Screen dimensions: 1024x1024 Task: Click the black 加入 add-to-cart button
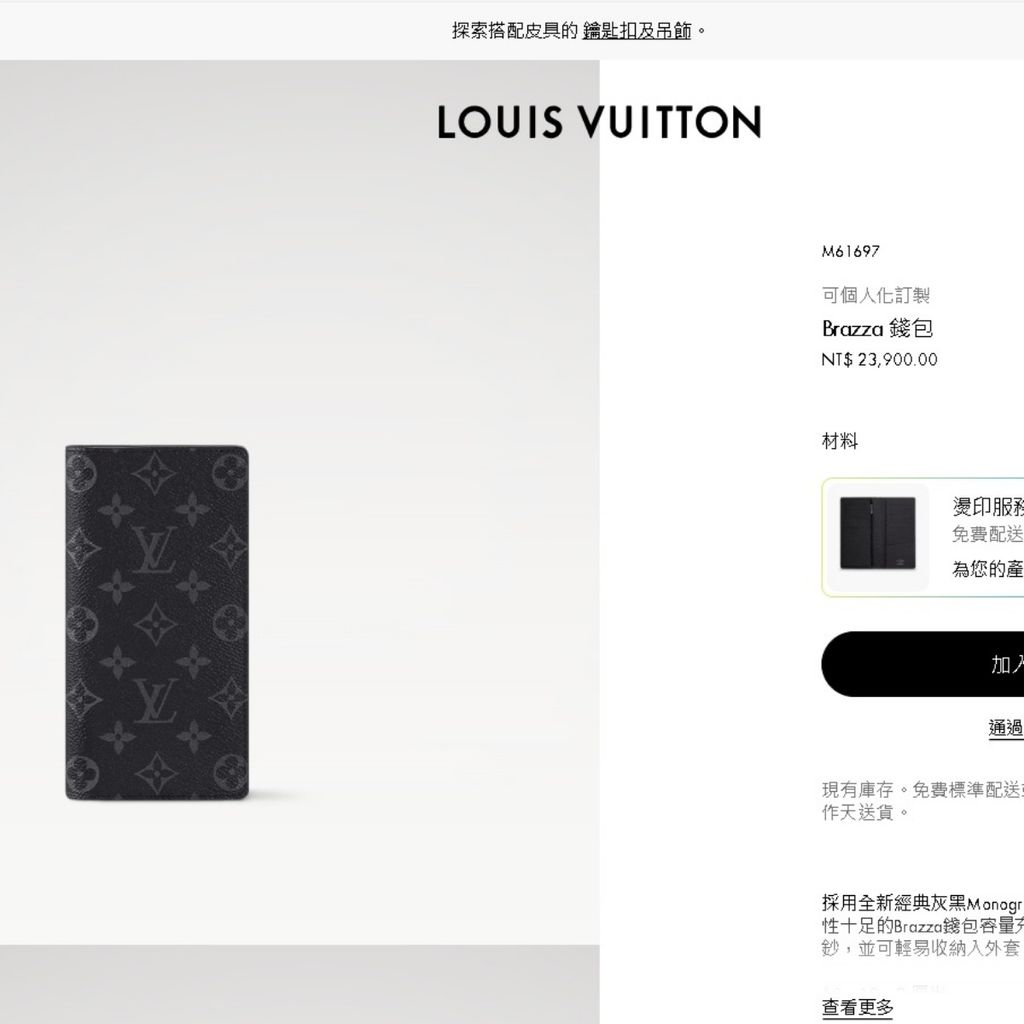pyautogui.click(x=923, y=664)
